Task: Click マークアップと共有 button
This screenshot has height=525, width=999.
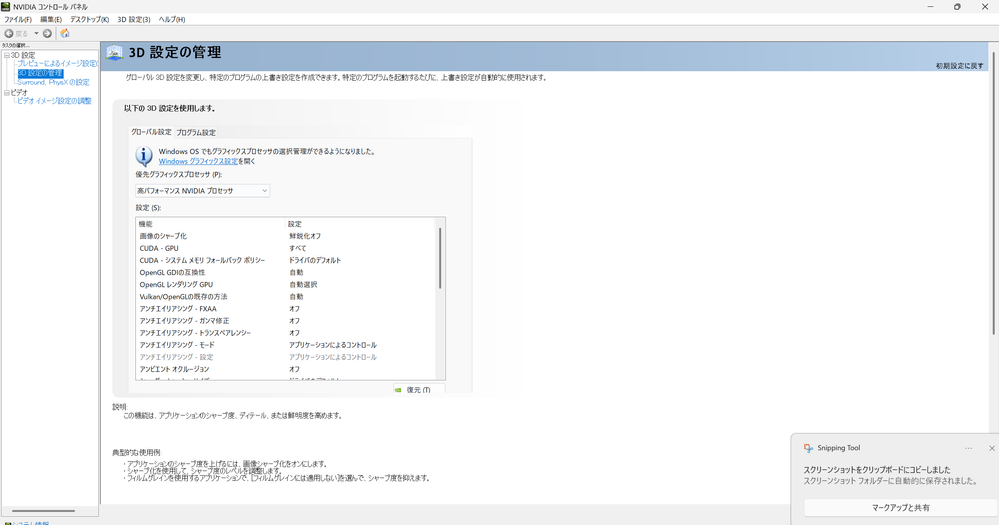Action: [900, 508]
